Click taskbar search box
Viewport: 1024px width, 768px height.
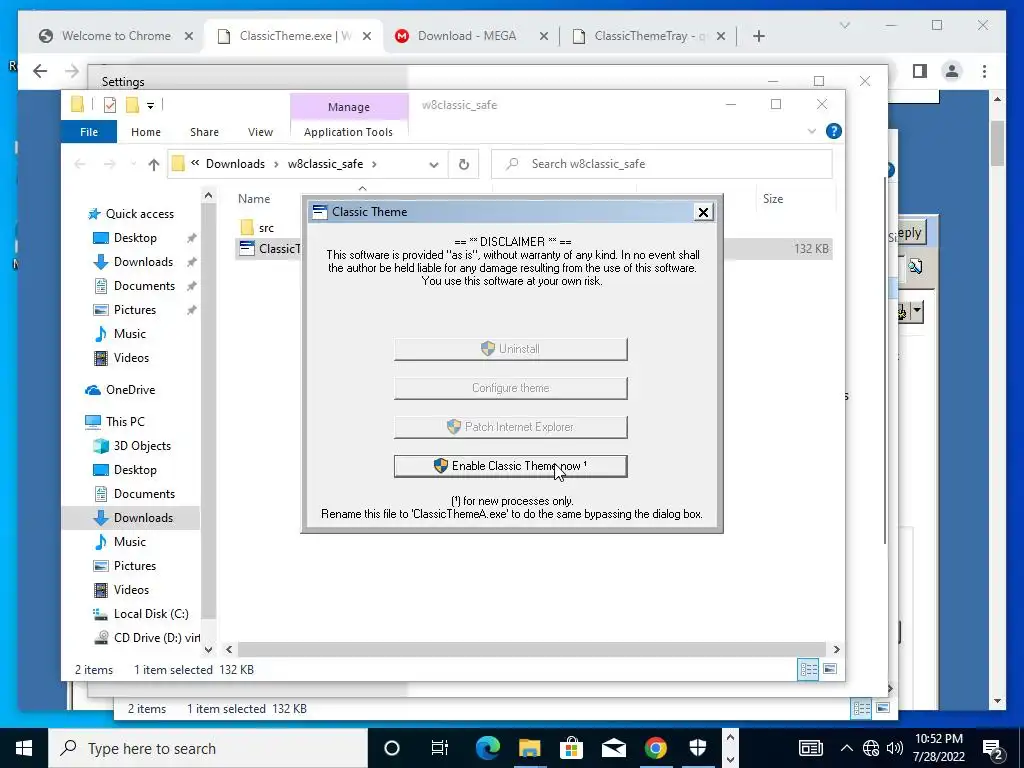(208, 748)
